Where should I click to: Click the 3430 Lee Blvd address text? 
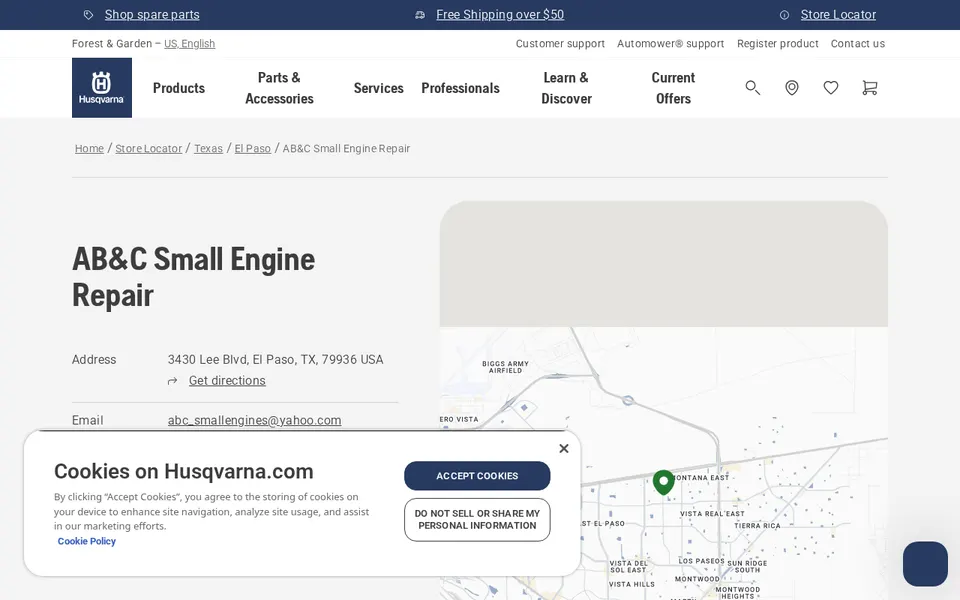(x=276, y=360)
